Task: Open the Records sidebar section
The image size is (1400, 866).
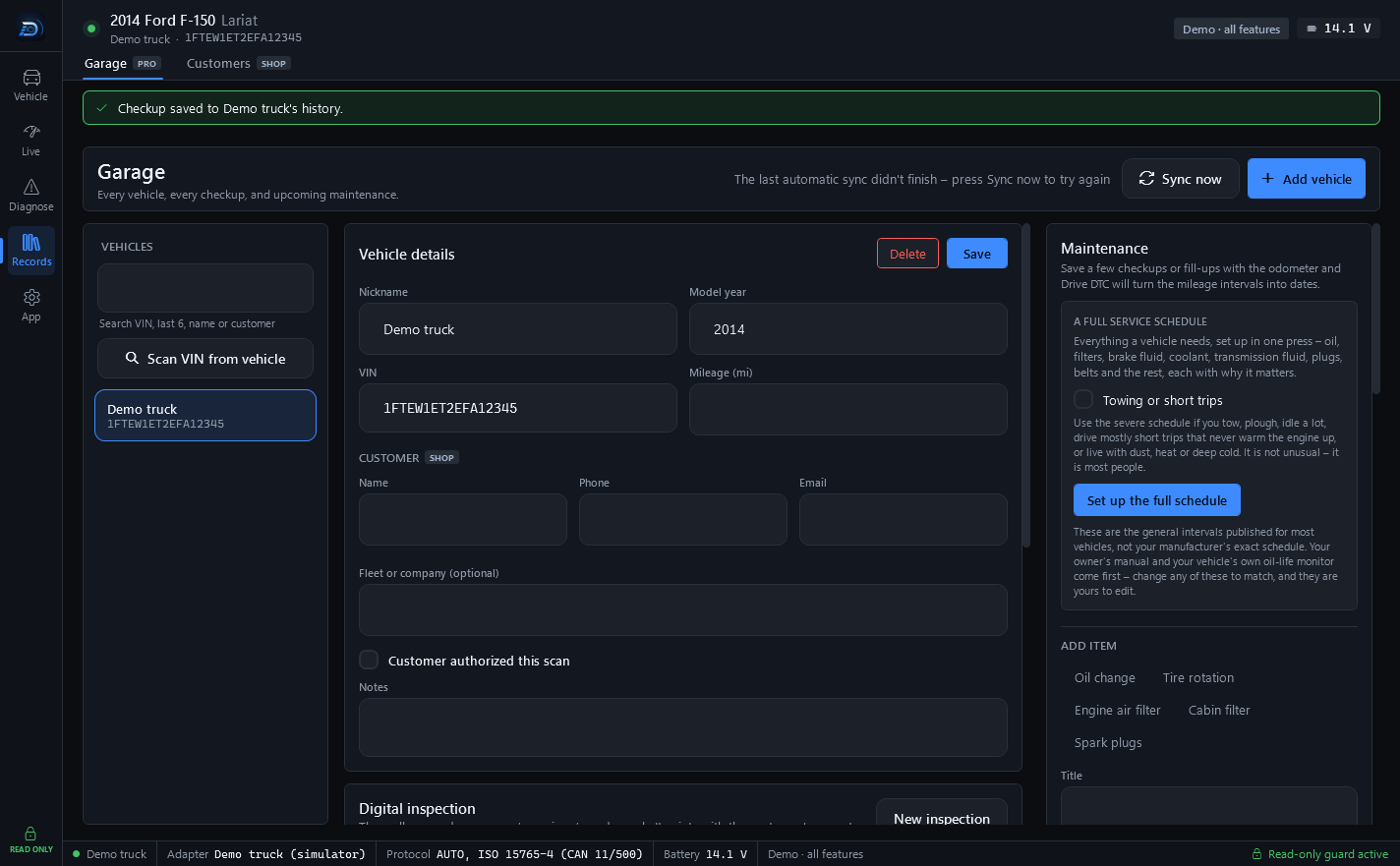Action: point(30,250)
